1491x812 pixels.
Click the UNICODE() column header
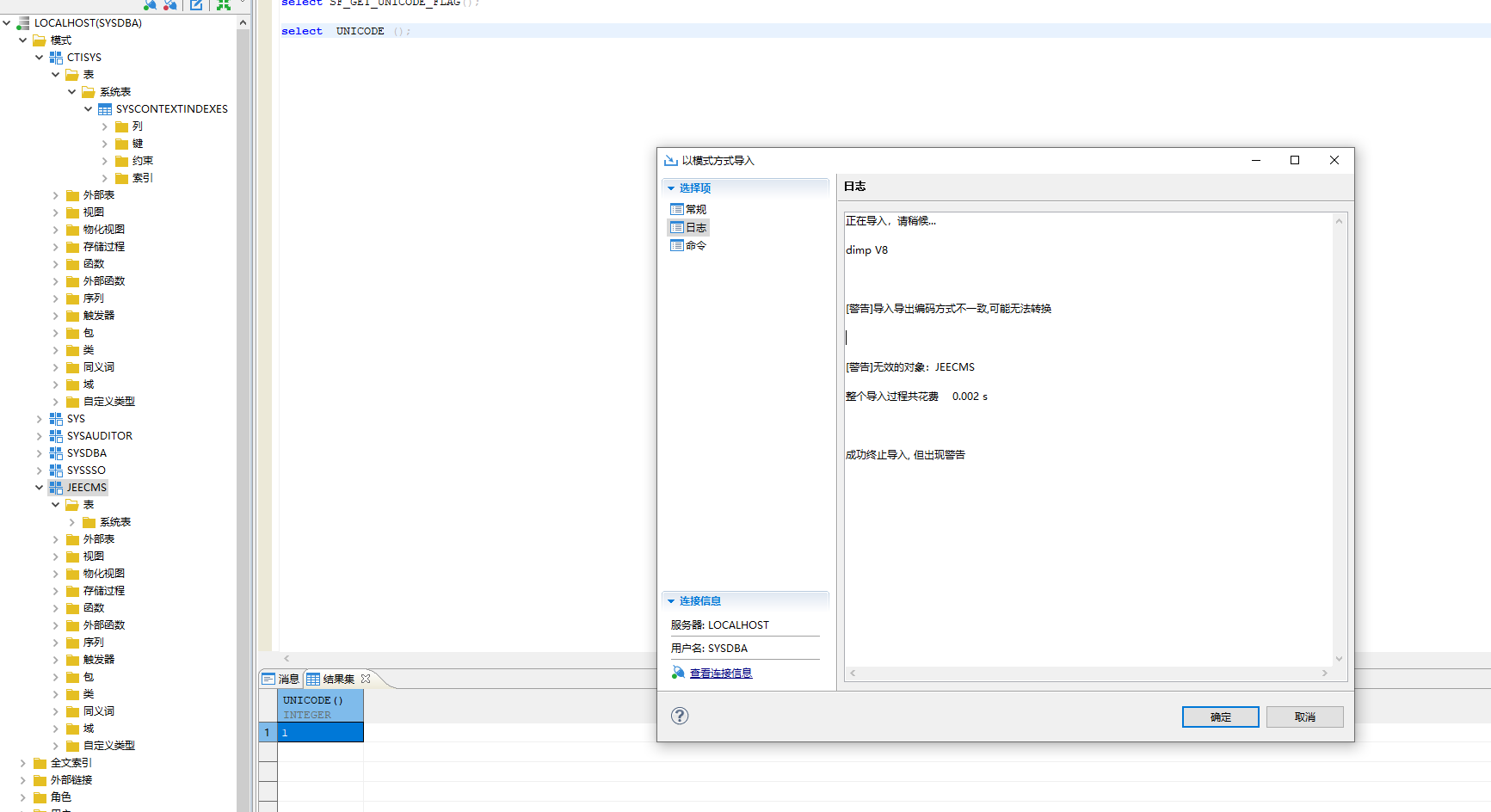320,706
